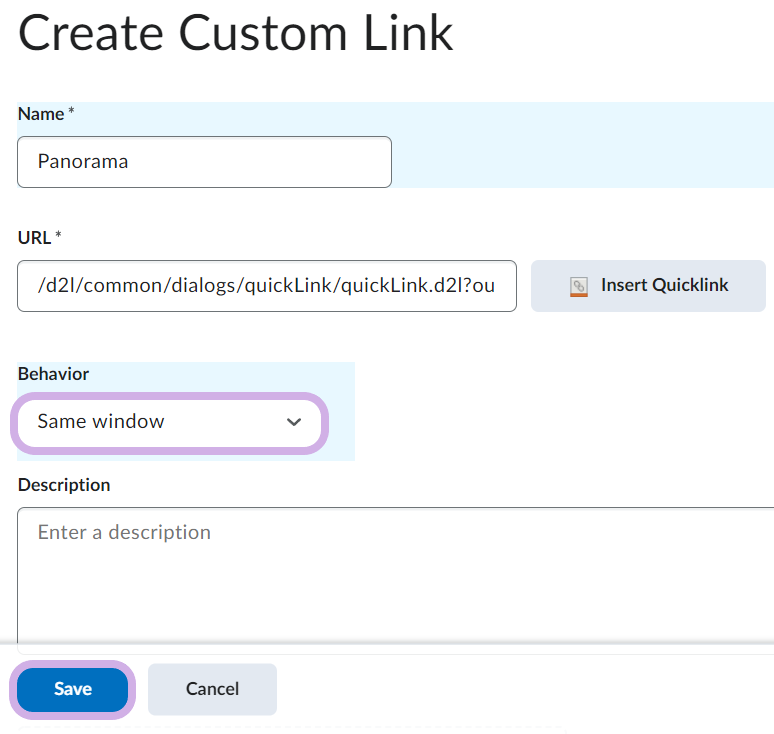Click the 'Enter a description' placeholder

click(x=124, y=532)
